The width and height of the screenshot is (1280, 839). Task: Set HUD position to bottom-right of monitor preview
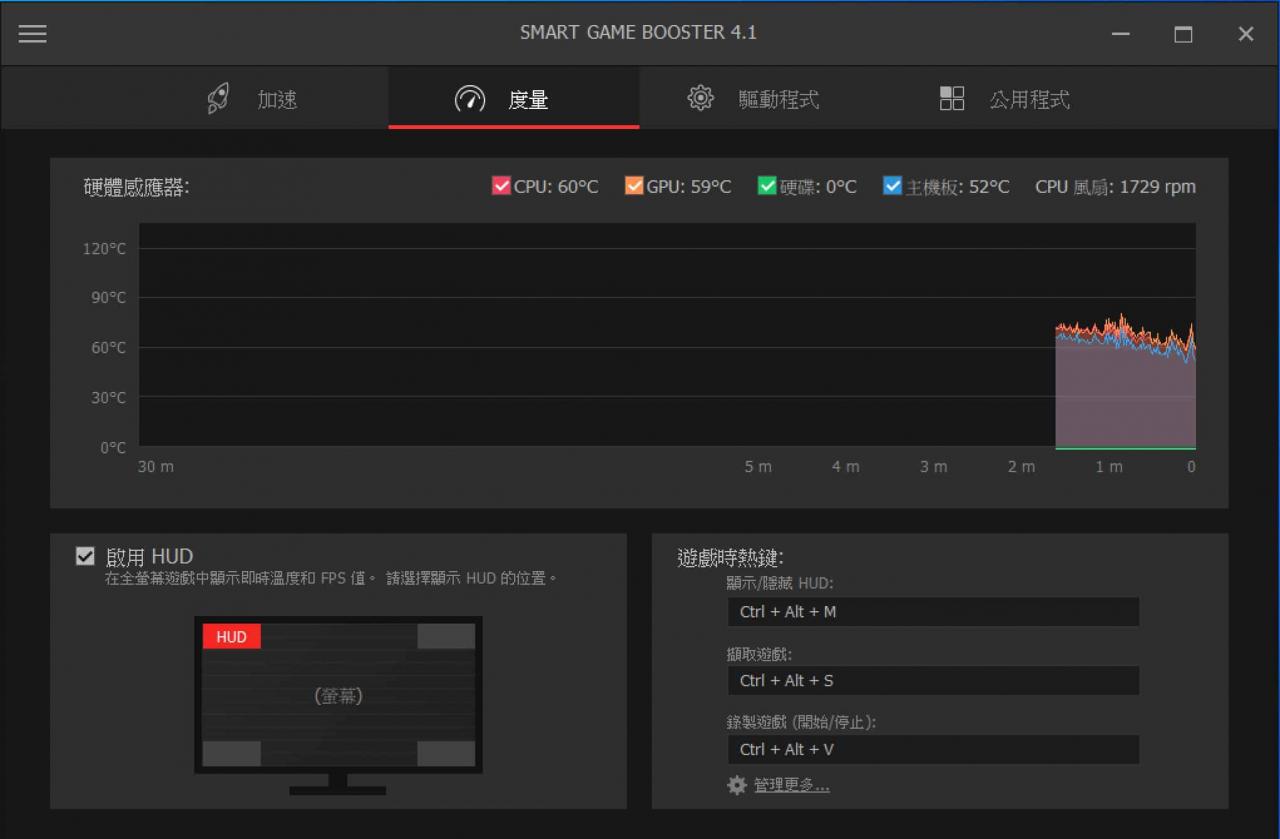[446, 753]
